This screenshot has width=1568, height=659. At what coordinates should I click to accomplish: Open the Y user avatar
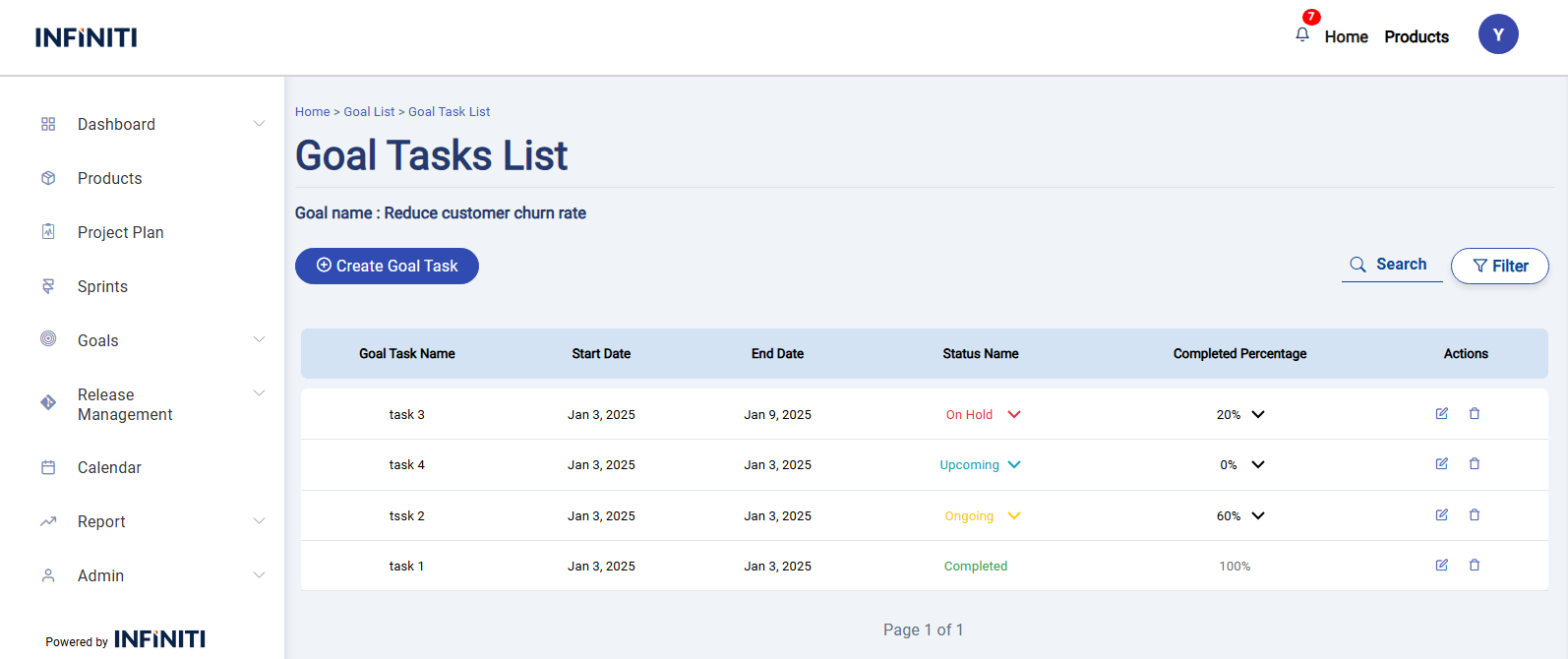(x=1497, y=34)
